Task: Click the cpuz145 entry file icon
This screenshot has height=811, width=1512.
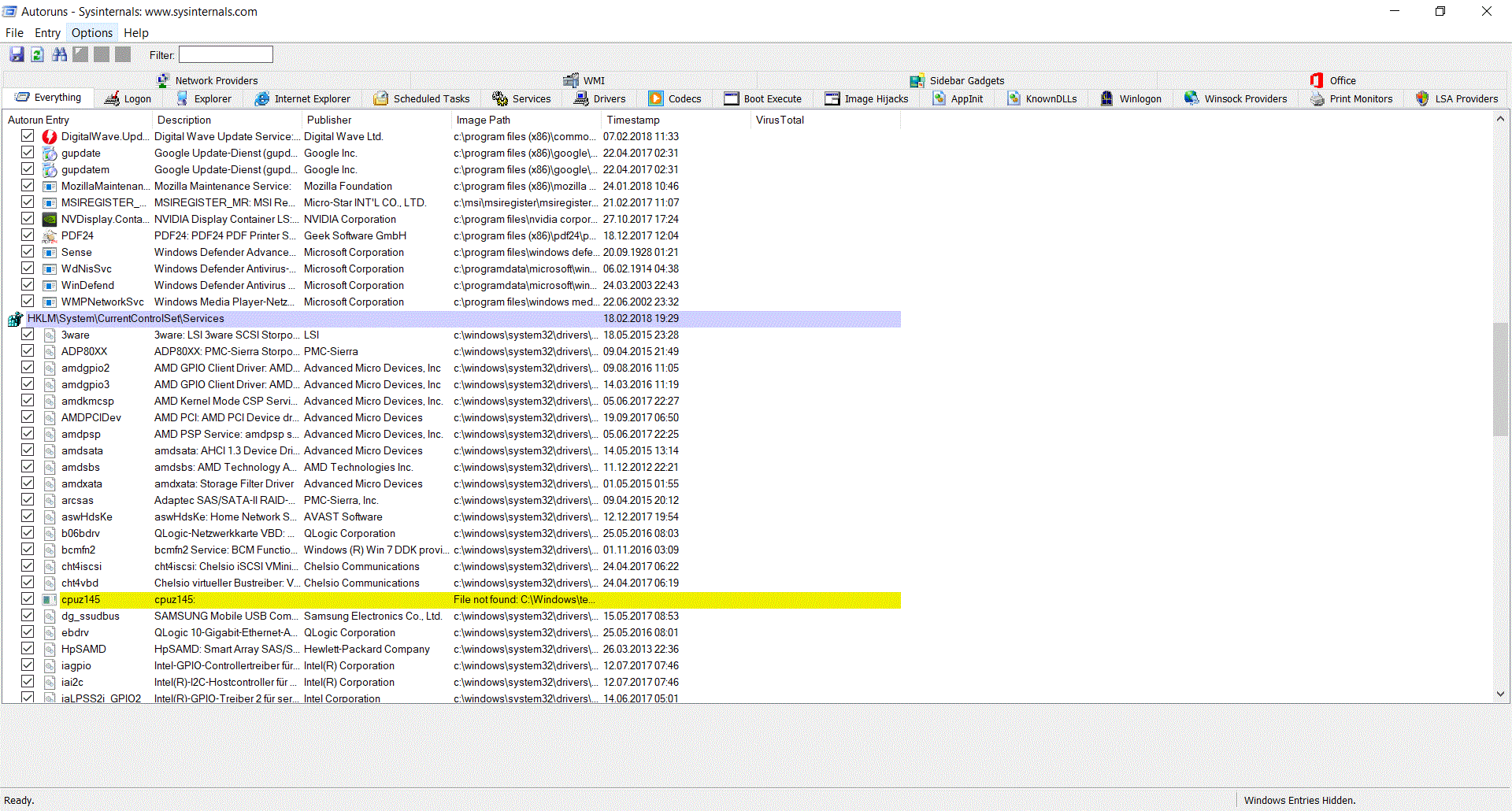Action: pos(50,600)
